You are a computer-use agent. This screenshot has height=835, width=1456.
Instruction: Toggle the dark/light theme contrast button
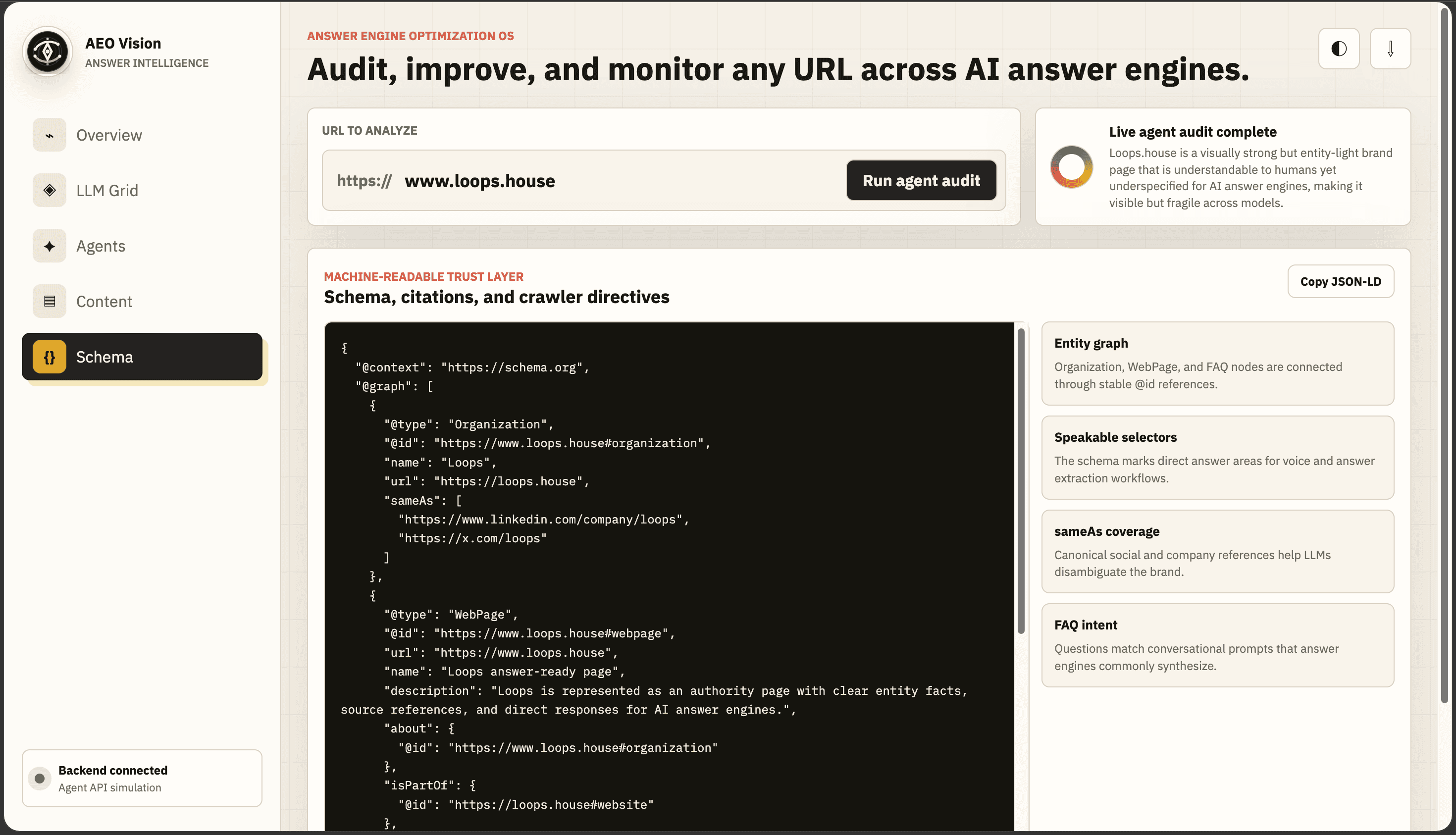[1339, 49]
